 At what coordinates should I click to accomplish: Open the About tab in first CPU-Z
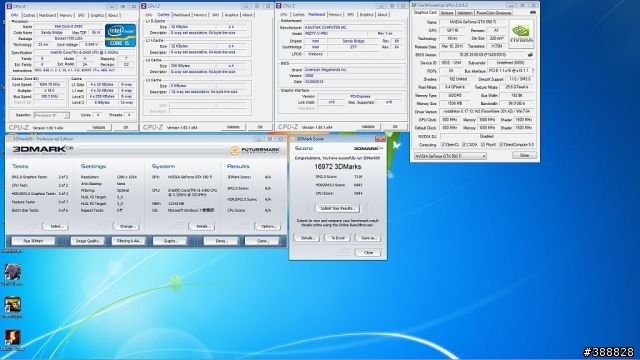pos(113,15)
